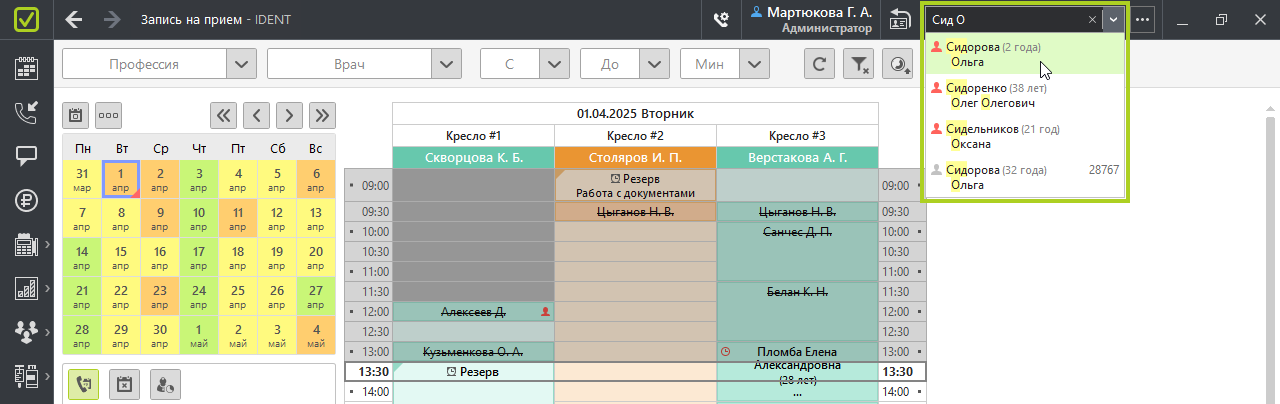Viewport: 1280px width, 404px height.
Task: Select patient Сидорова Ольга (32 года) 28767
Action: [1025, 177]
